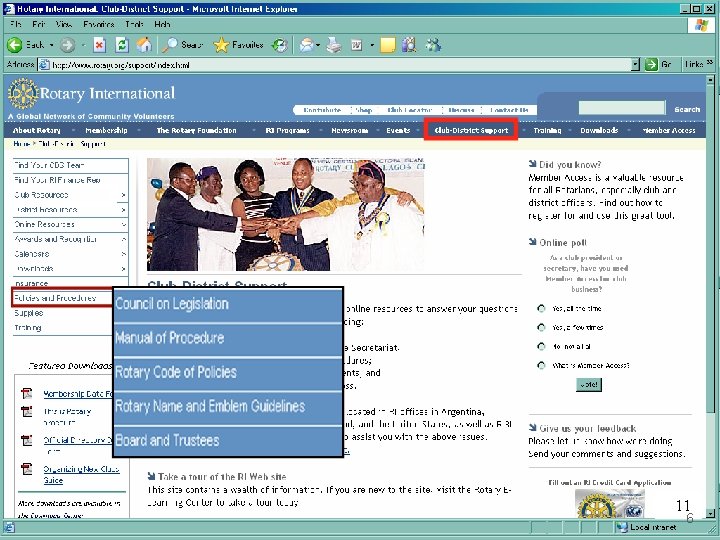Click PDF icon beside This is Rotary
Image resolution: width=720 pixels, height=540 pixels.
(x=27, y=411)
